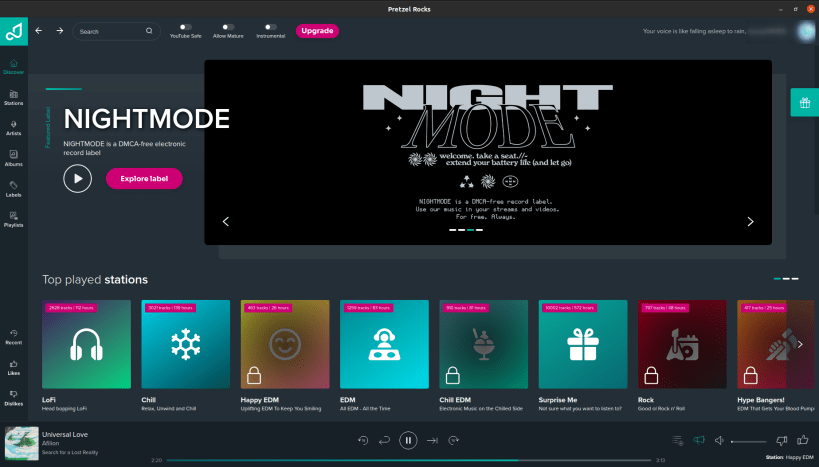The height and width of the screenshot is (467, 819).
Task: Play the NIGHTMODE featured label
Action: click(77, 179)
